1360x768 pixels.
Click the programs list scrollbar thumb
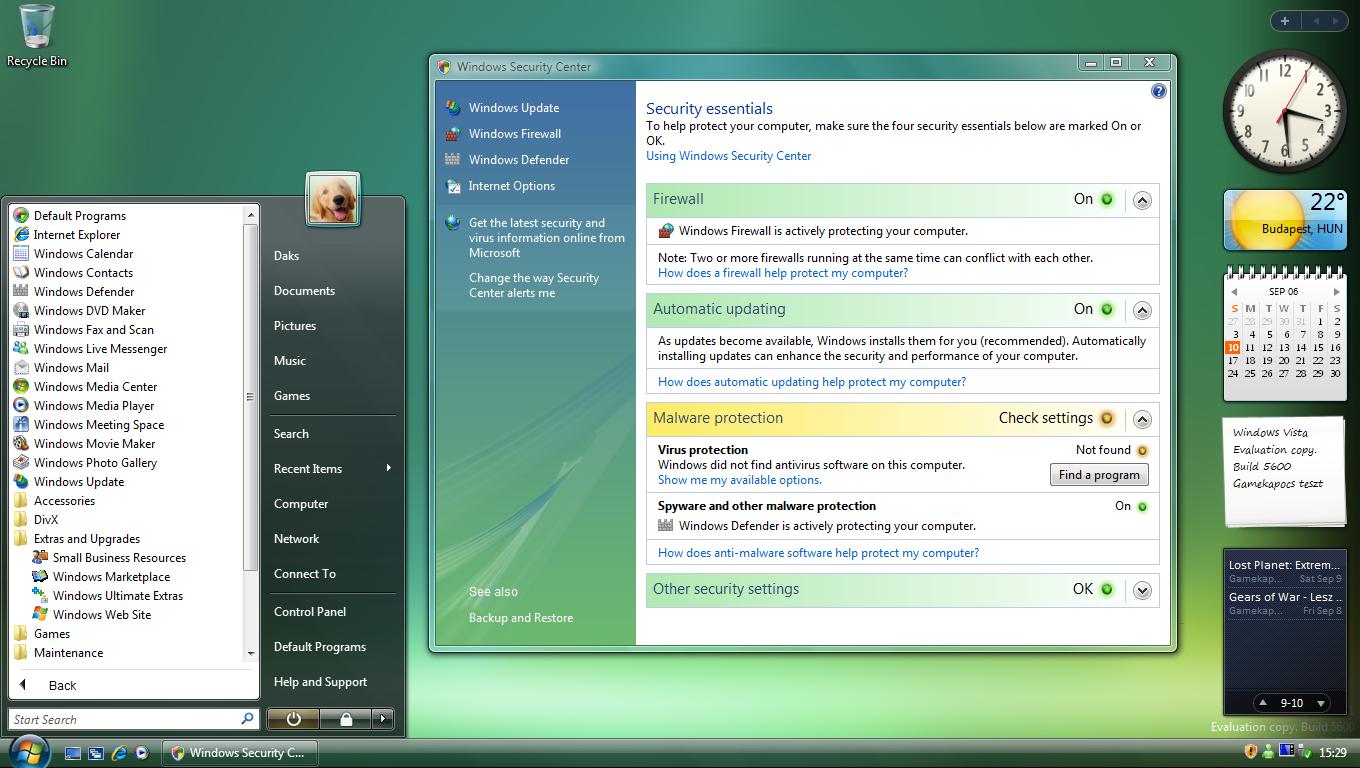pos(250,397)
